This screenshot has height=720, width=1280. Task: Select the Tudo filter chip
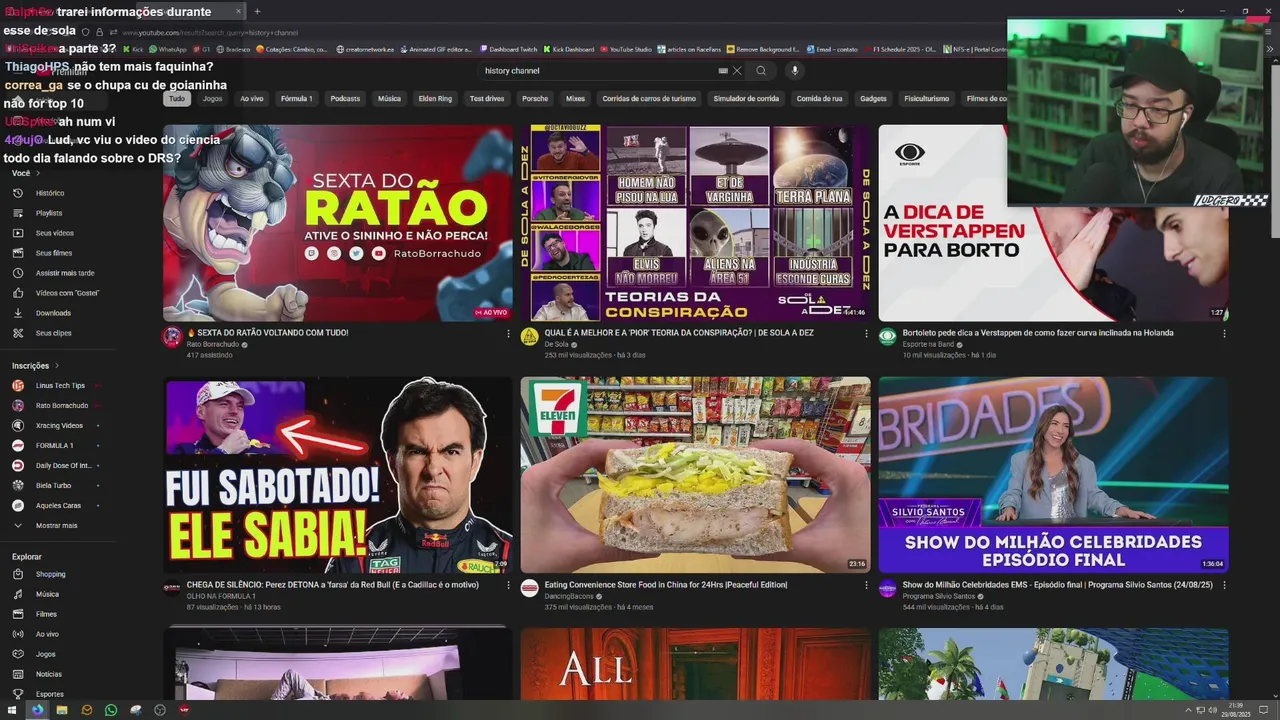pos(177,99)
